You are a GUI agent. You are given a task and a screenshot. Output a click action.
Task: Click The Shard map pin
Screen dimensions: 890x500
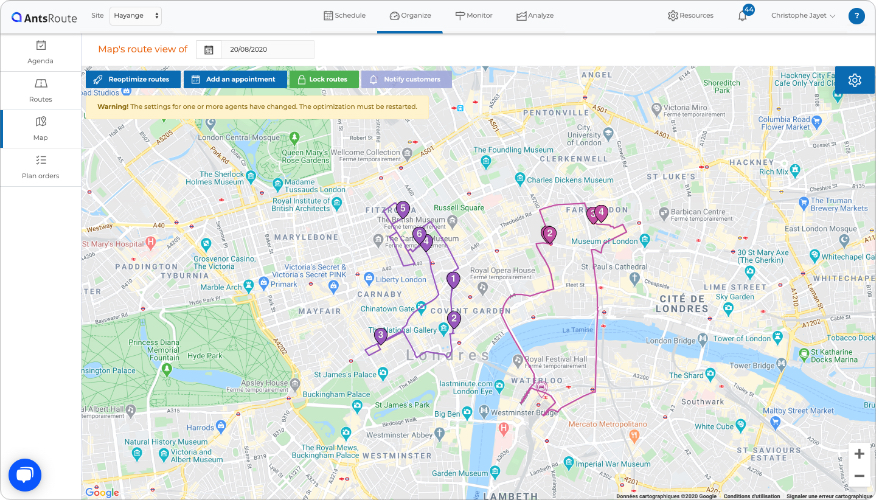tap(710, 374)
